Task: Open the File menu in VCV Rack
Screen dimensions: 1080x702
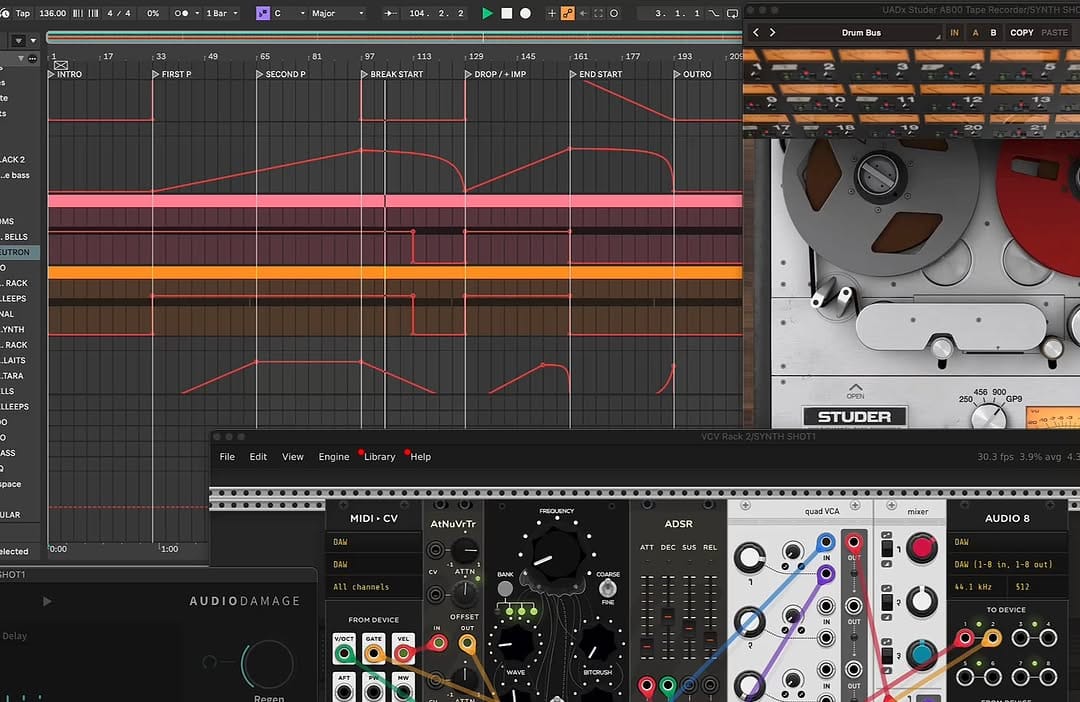Action: point(227,457)
